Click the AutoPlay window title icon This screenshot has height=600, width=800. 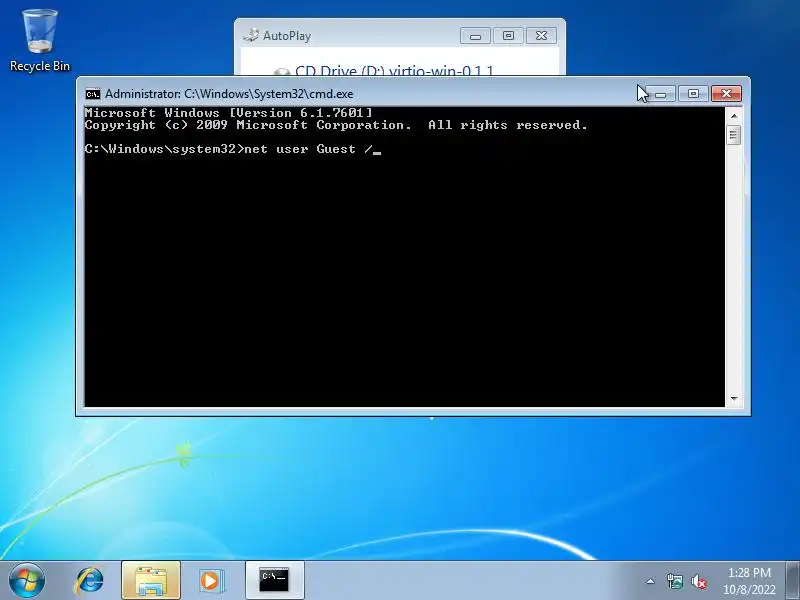tap(251, 35)
